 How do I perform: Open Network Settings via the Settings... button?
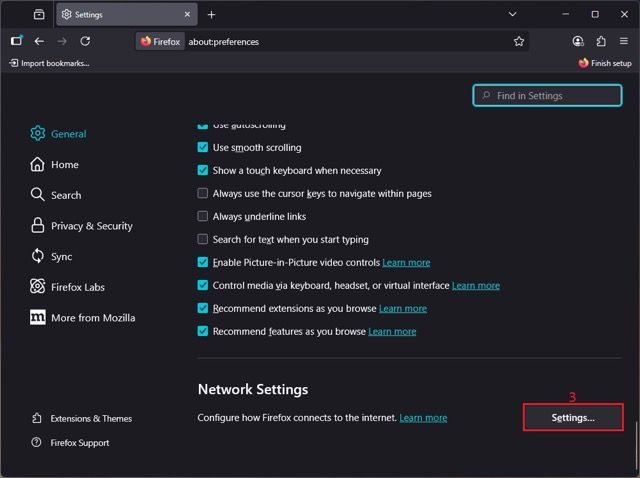click(573, 418)
